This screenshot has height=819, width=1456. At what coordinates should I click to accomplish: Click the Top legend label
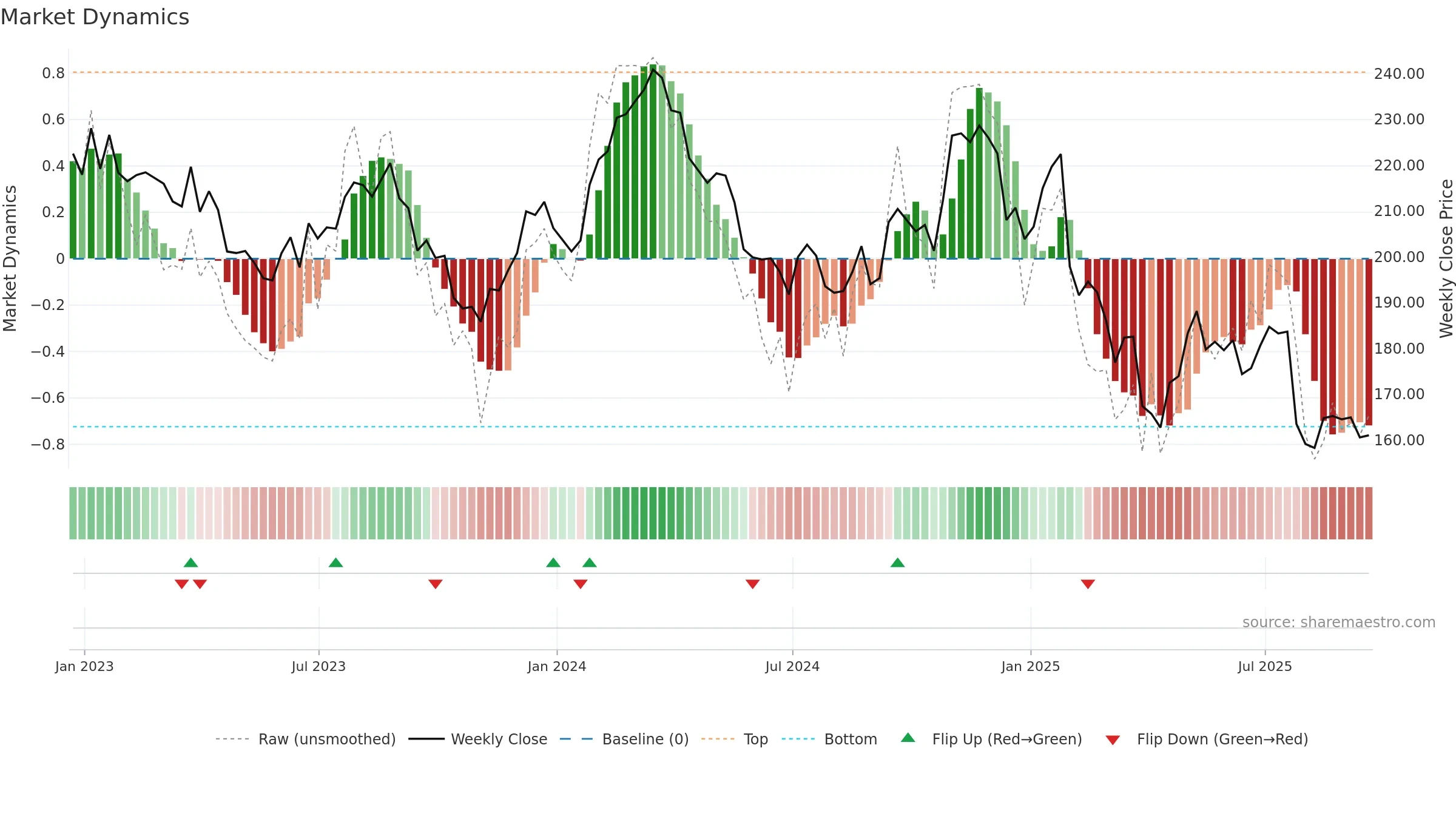pos(756,739)
